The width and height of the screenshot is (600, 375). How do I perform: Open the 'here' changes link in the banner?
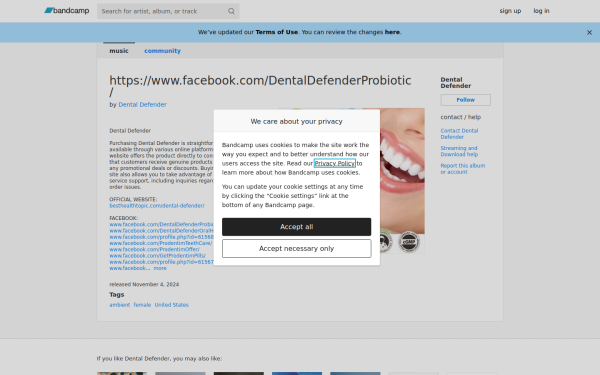pyautogui.click(x=392, y=32)
